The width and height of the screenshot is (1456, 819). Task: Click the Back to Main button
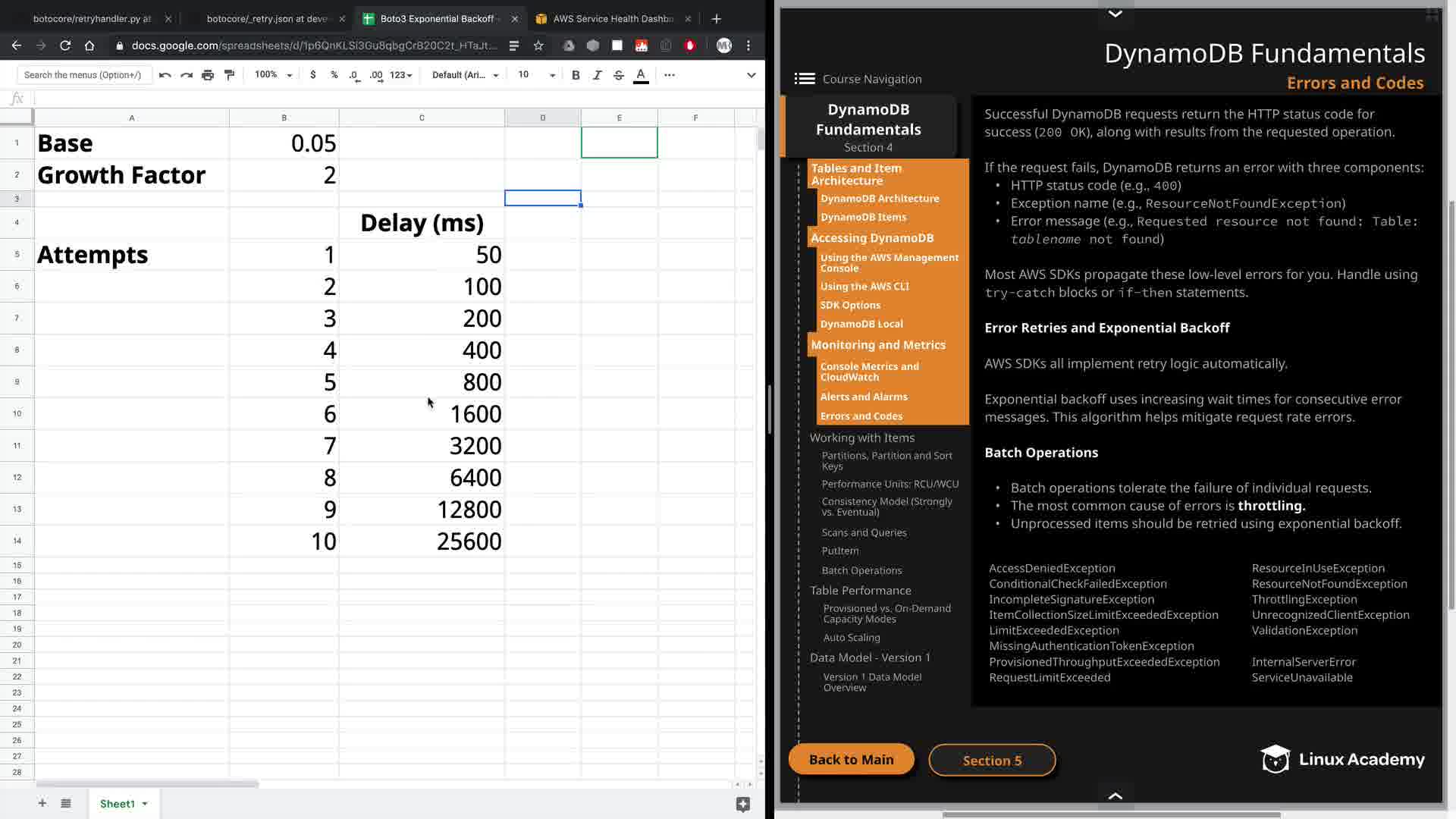pos(851,760)
